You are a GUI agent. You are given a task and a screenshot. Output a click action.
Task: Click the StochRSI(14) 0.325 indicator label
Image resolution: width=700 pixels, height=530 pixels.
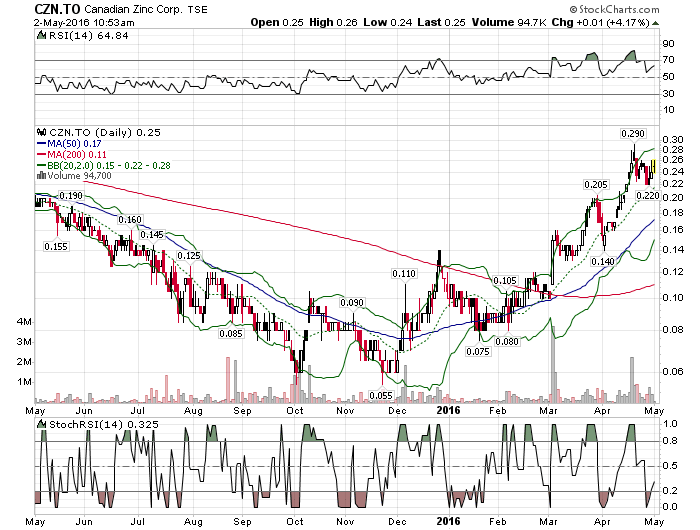coord(104,425)
